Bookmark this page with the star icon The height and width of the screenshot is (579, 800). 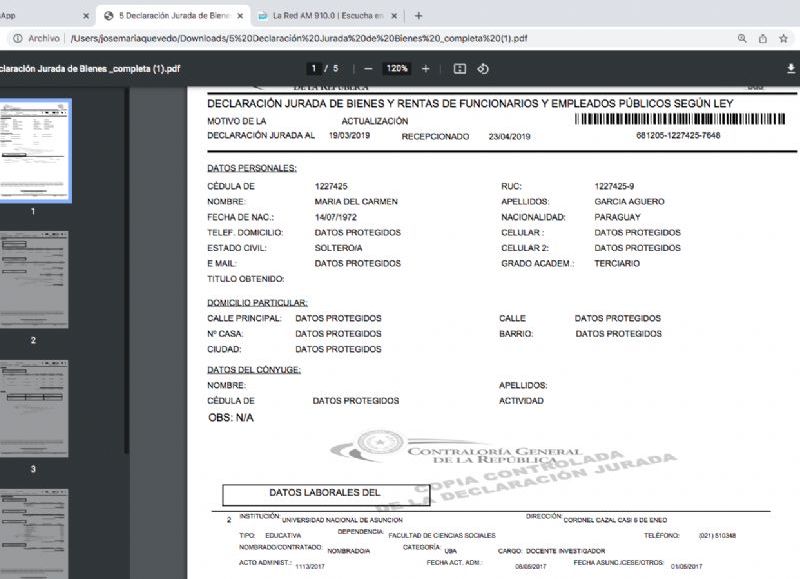(x=784, y=38)
